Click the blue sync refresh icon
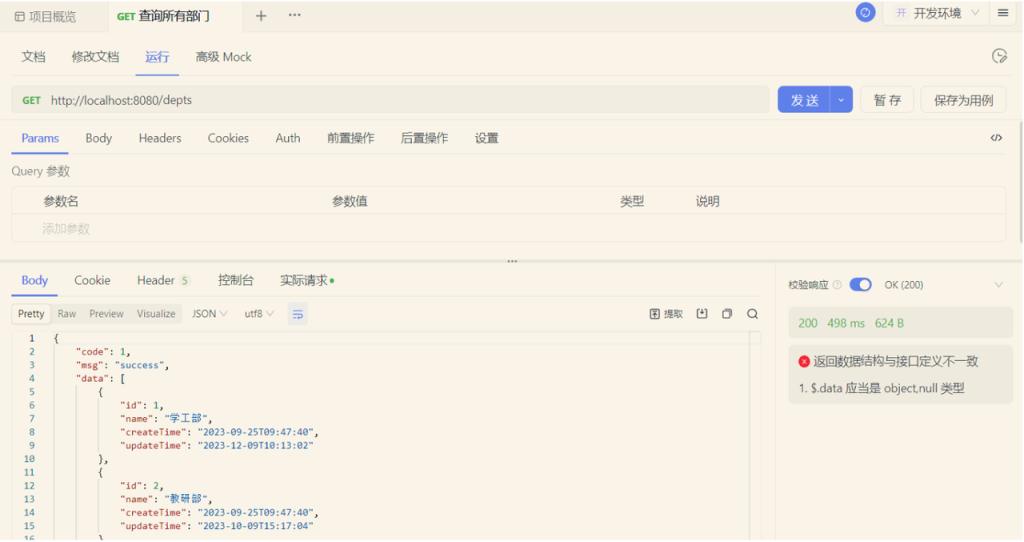The image size is (1024, 542). pos(865,13)
